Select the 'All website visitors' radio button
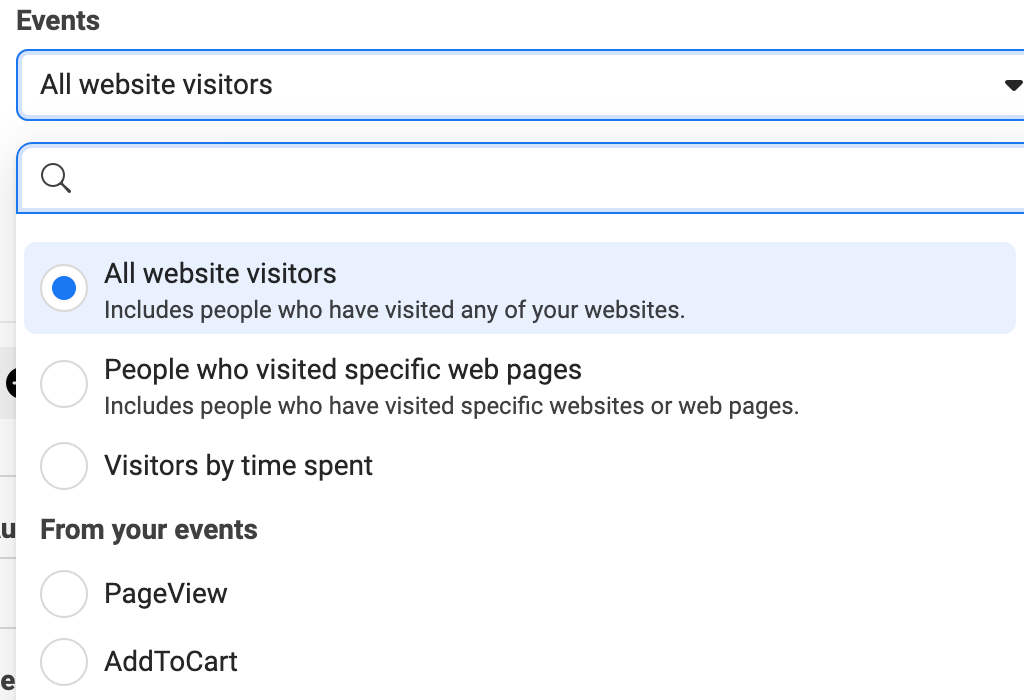Viewport: 1024px width, 700px height. (x=63, y=287)
